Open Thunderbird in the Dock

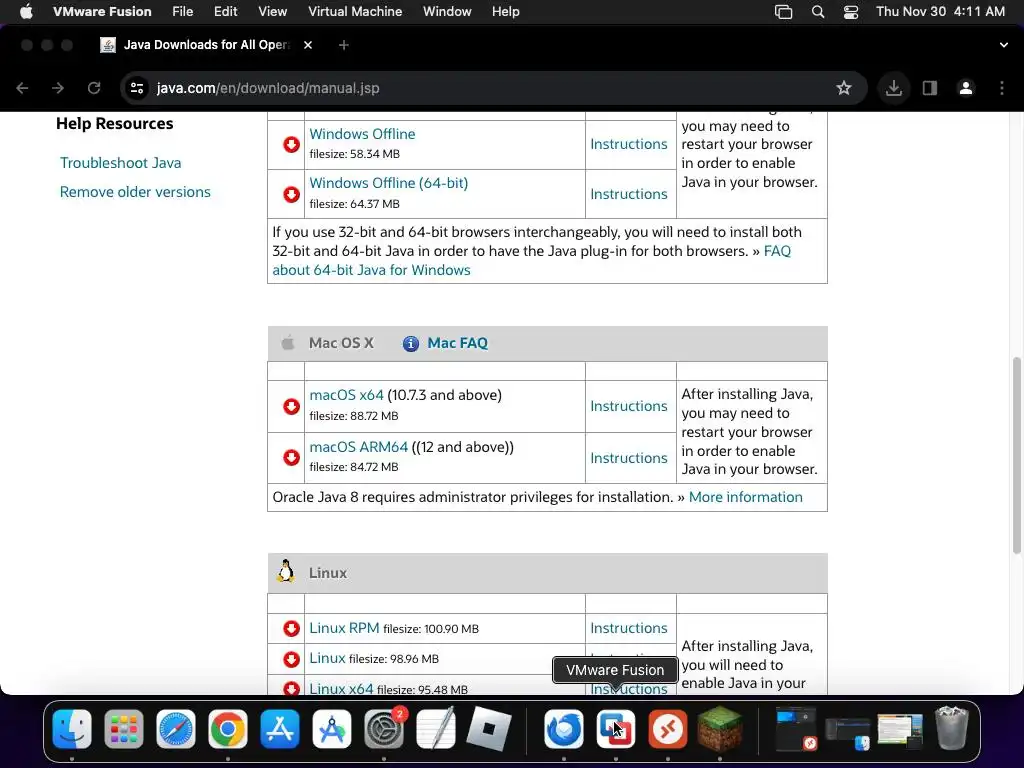point(564,729)
